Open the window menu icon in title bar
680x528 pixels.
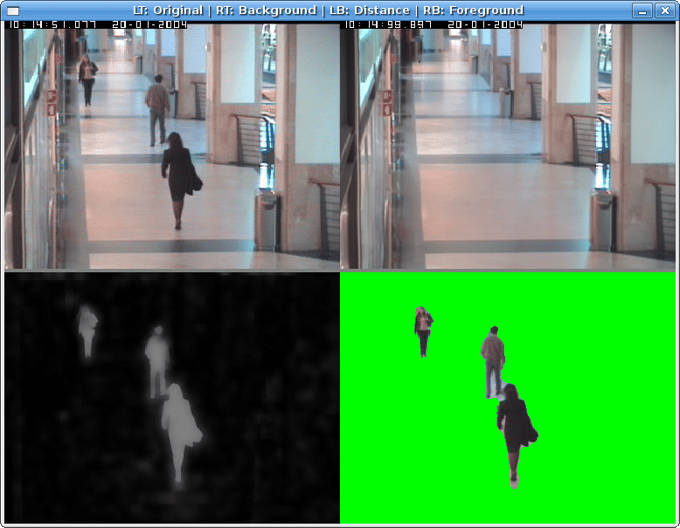(x=13, y=10)
